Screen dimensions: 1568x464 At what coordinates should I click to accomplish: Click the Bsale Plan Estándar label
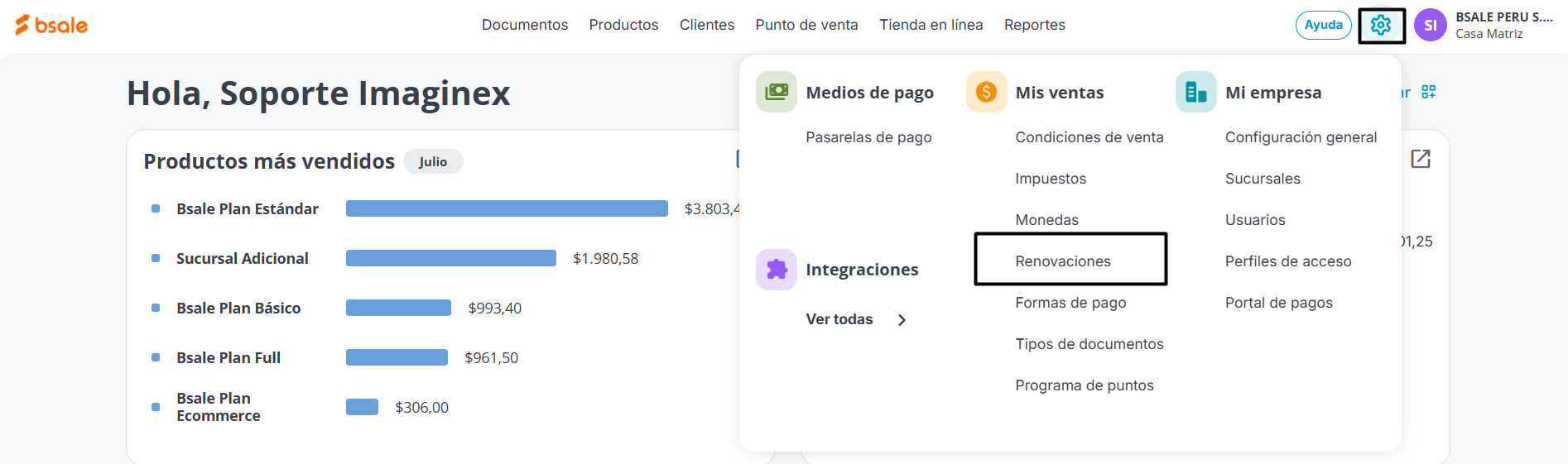point(248,208)
